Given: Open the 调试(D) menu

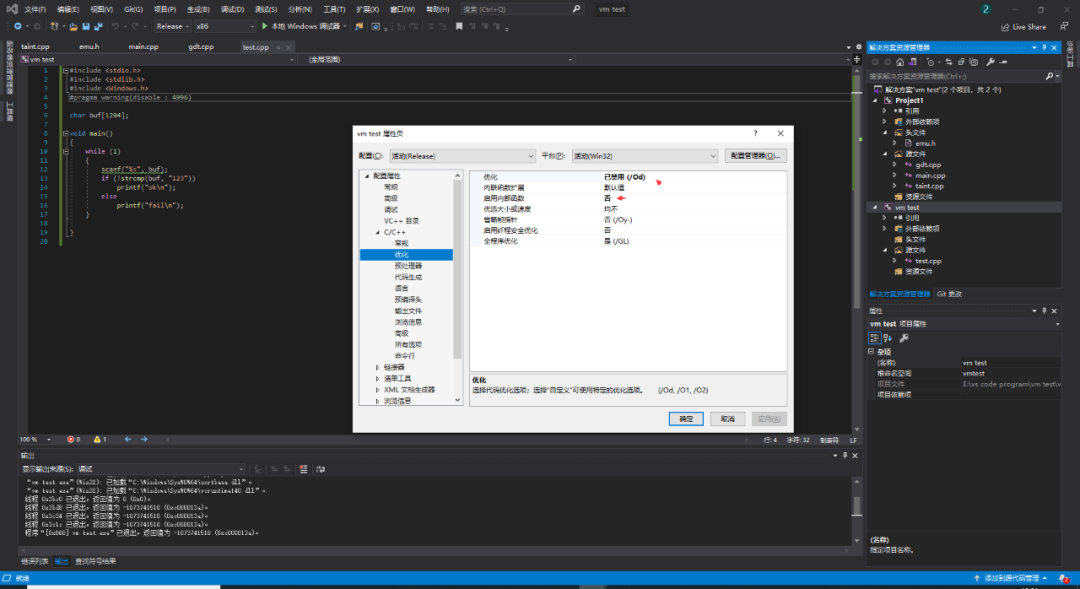Looking at the screenshot, I should [232, 9].
